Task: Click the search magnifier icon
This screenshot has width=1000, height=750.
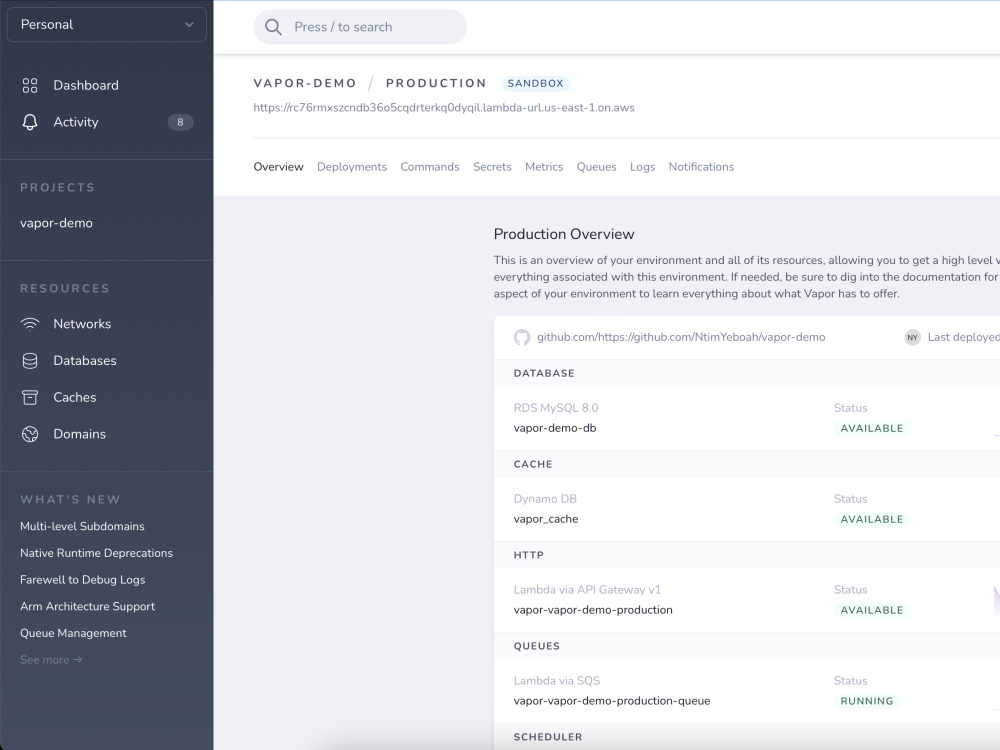Action: (x=273, y=27)
